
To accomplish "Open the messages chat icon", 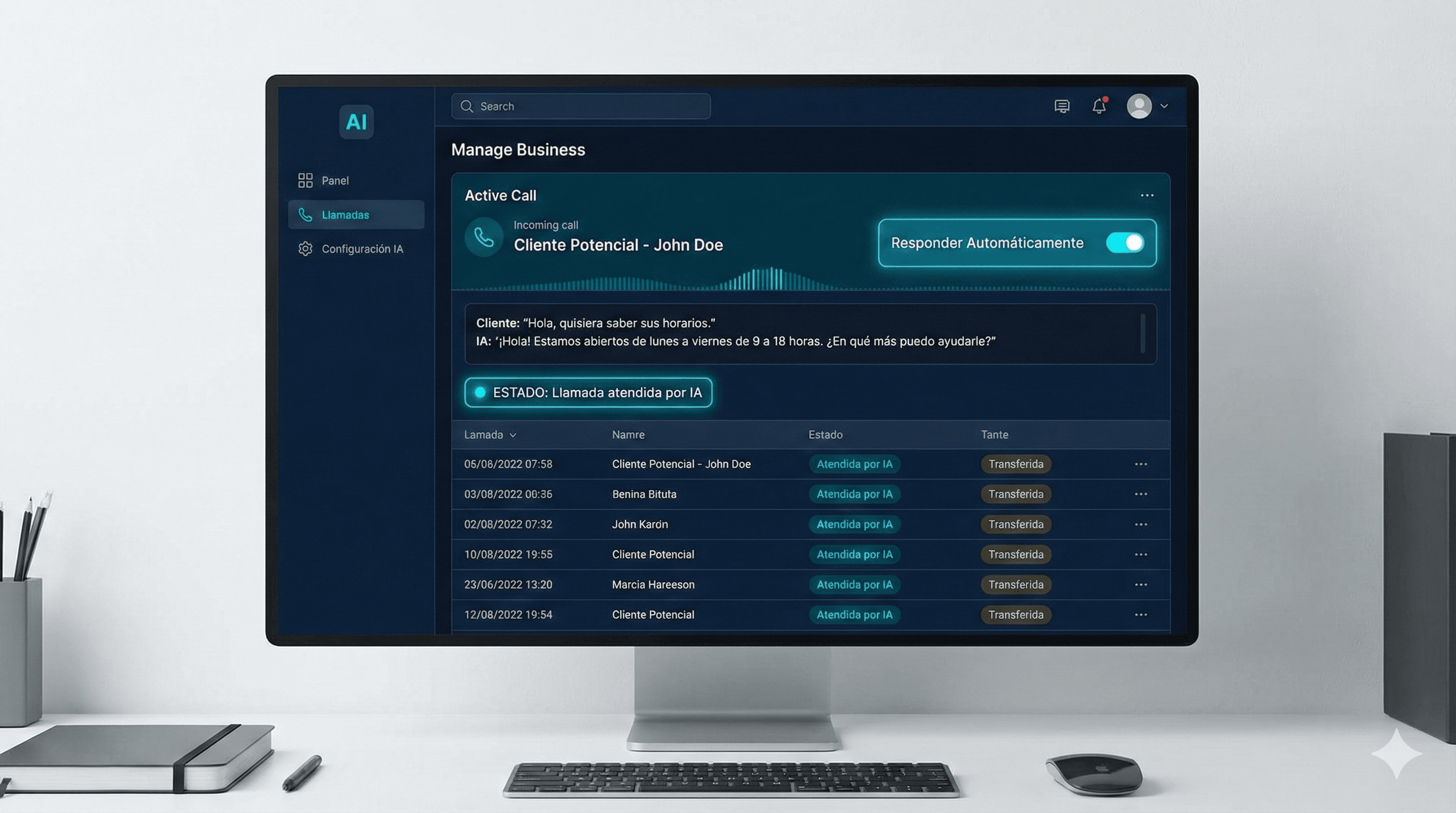I will pyautogui.click(x=1061, y=106).
